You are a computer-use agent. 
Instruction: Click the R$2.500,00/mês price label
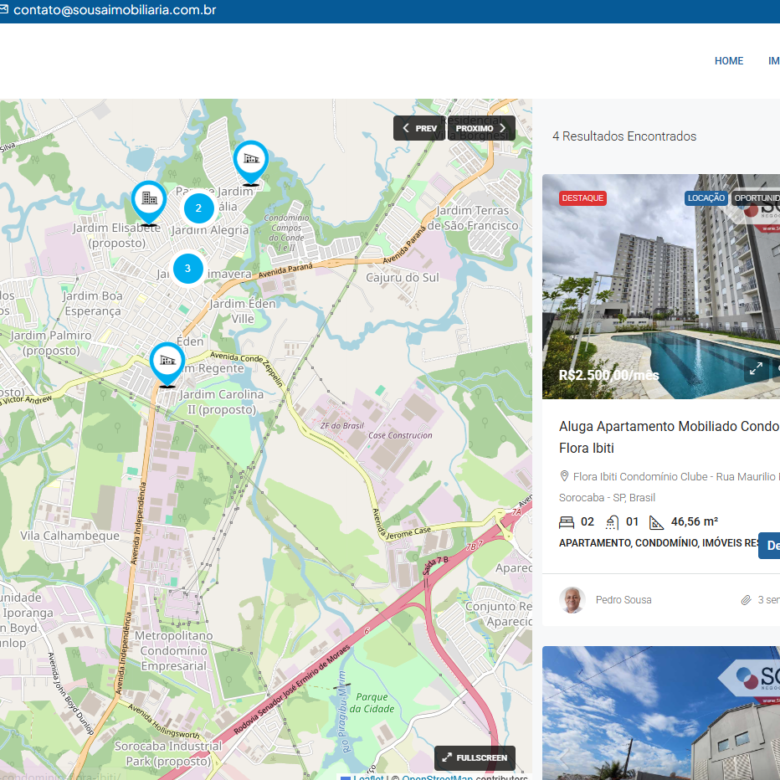609,375
